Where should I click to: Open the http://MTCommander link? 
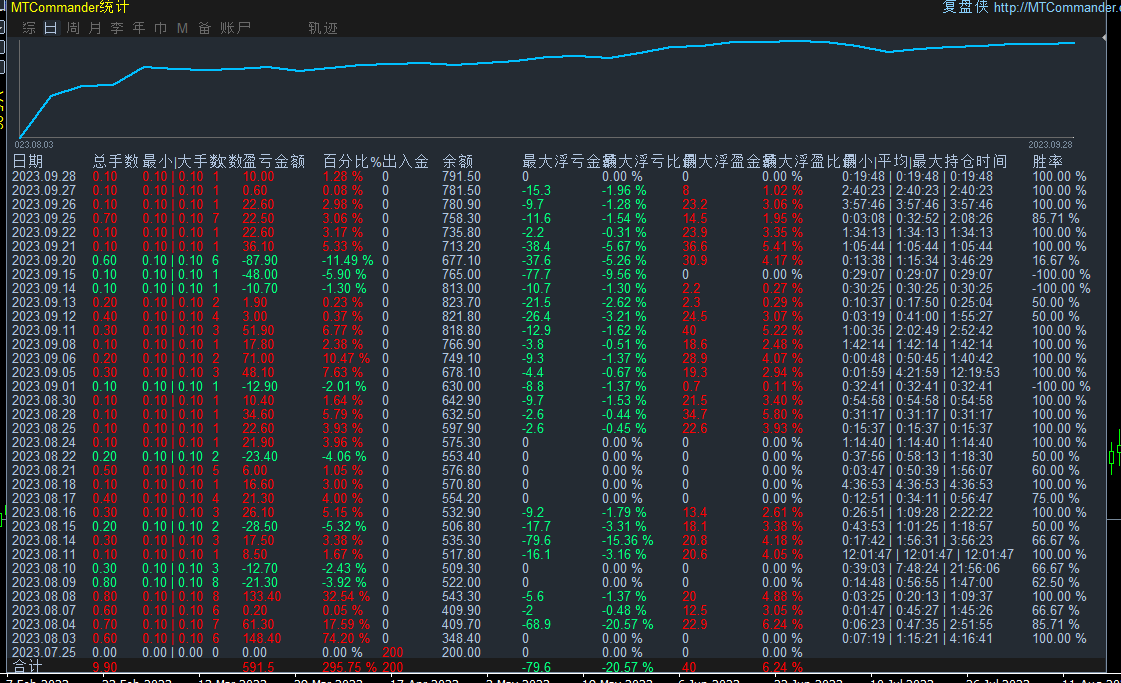[x=1057, y=7]
